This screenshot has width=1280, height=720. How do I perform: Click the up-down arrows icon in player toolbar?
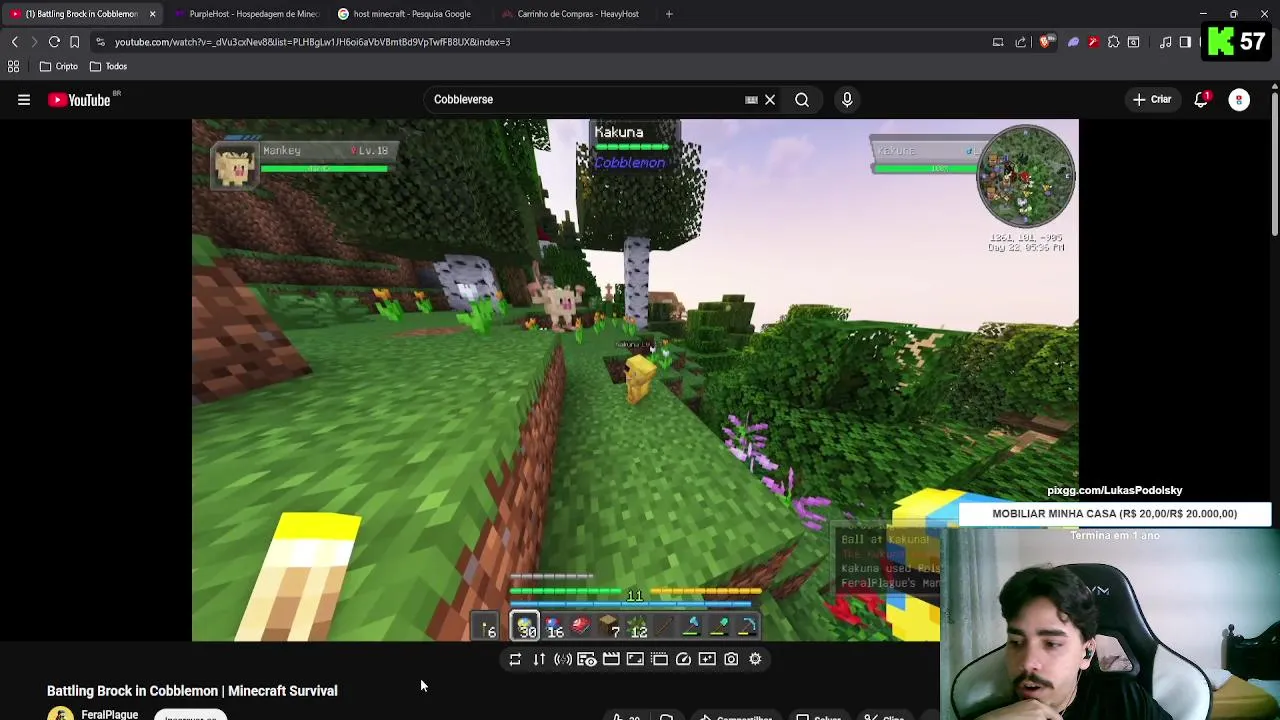[x=539, y=659]
